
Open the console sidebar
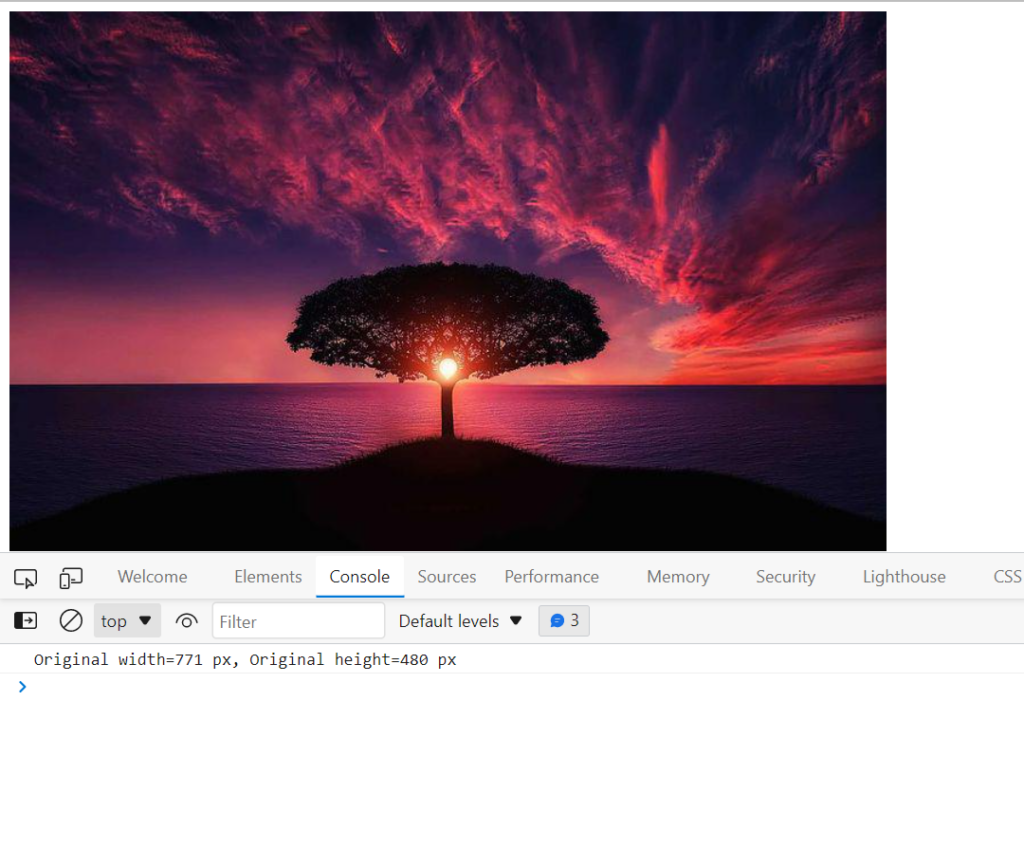[x=24, y=620]
